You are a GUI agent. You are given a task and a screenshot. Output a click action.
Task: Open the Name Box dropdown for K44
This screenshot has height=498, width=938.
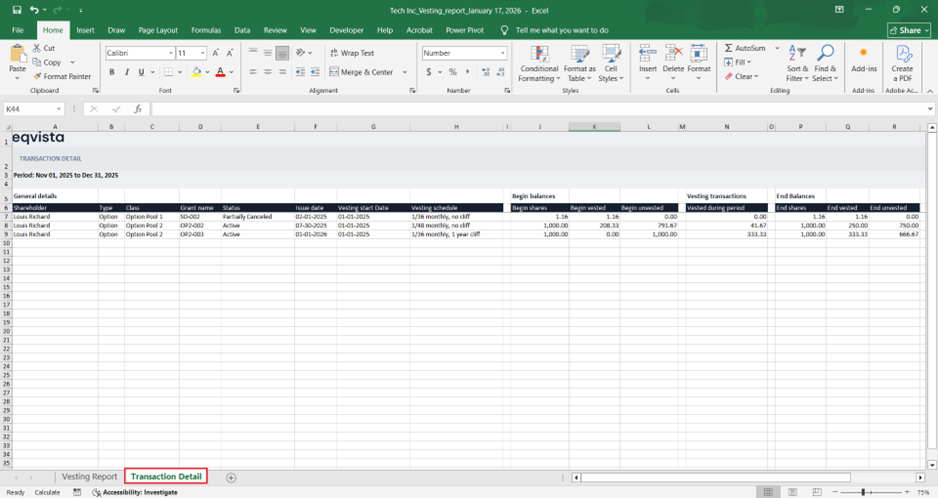[59, 109]
